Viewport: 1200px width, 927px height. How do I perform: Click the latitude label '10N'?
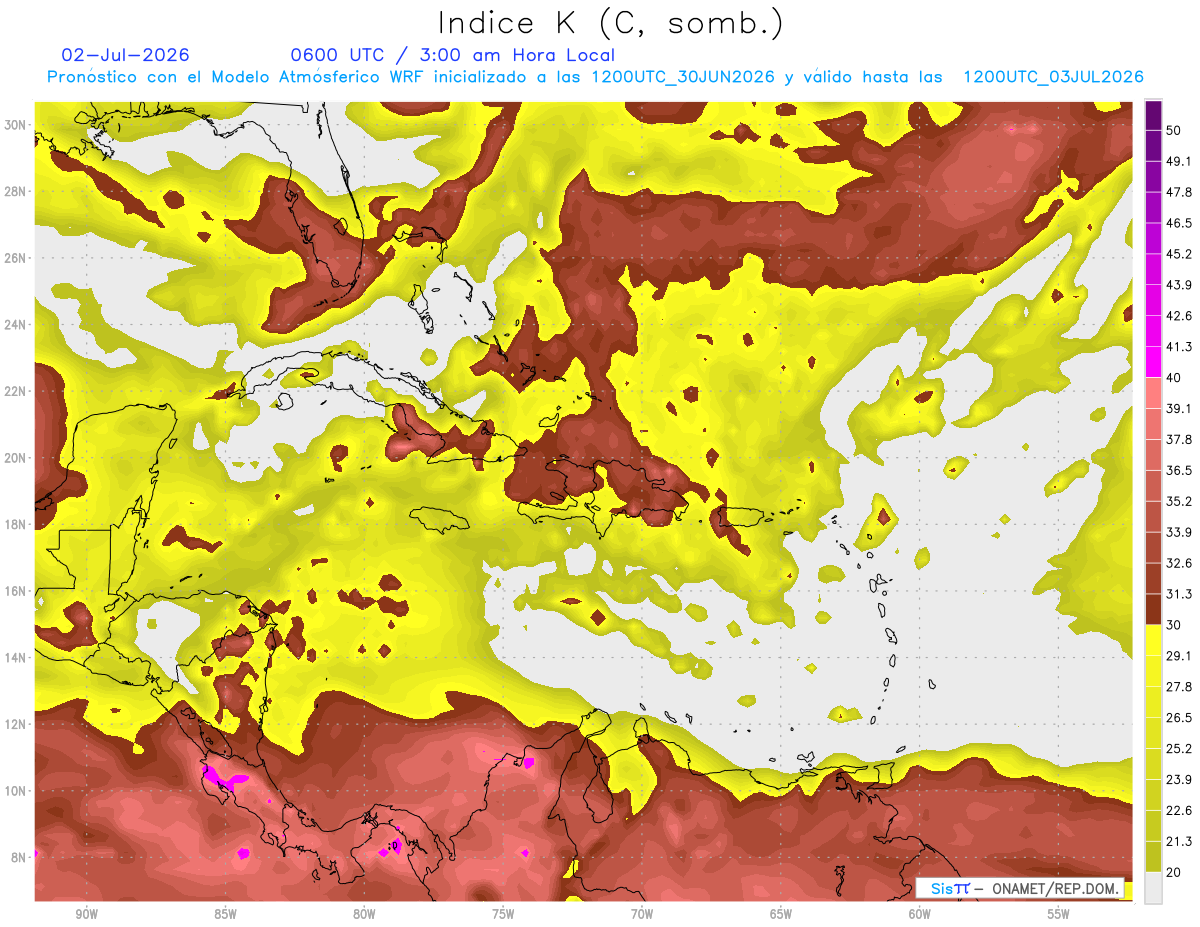tap(15, 791)
